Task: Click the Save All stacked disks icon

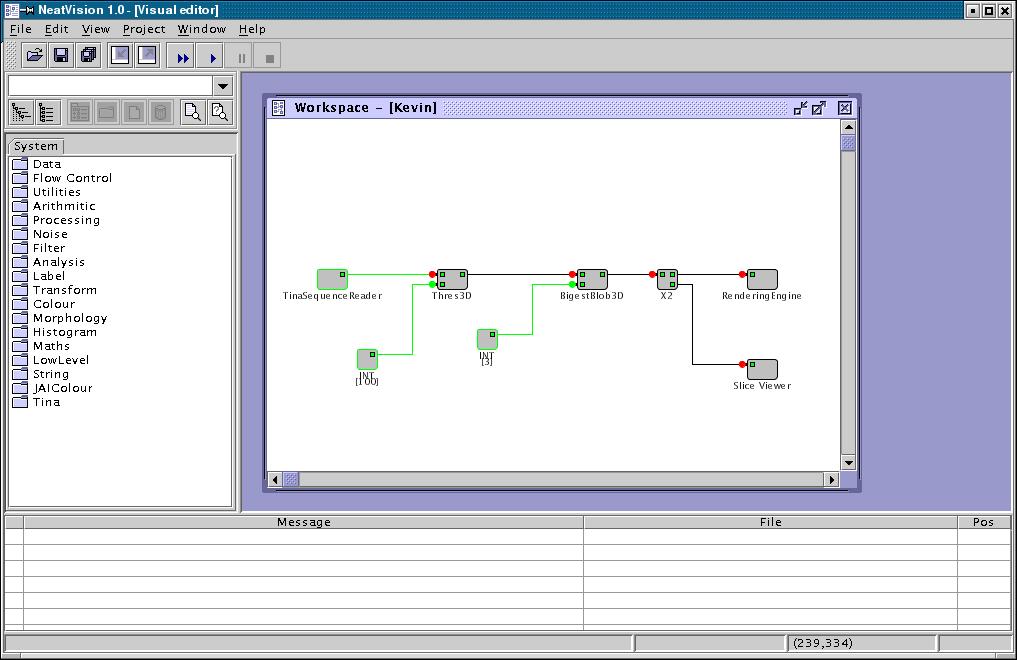Action: coord(88,56)
